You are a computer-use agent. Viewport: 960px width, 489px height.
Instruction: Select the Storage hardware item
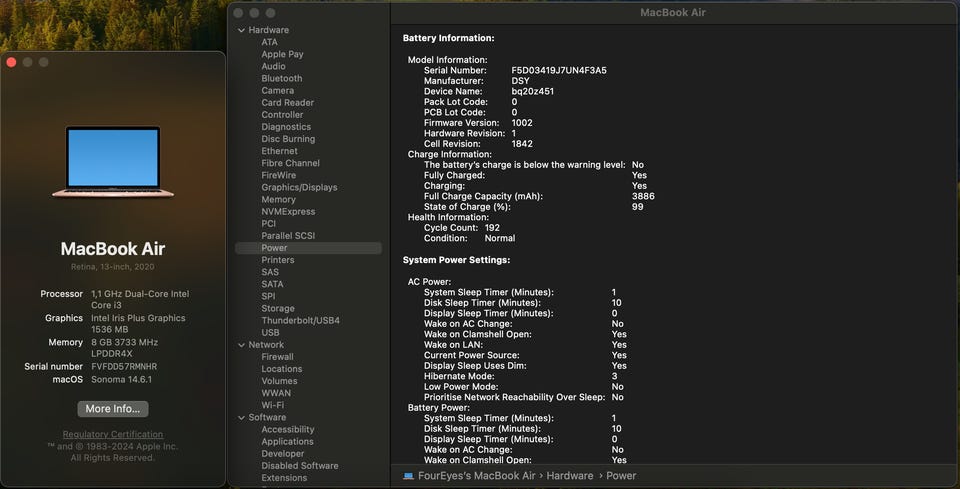[x=278, y=308]
